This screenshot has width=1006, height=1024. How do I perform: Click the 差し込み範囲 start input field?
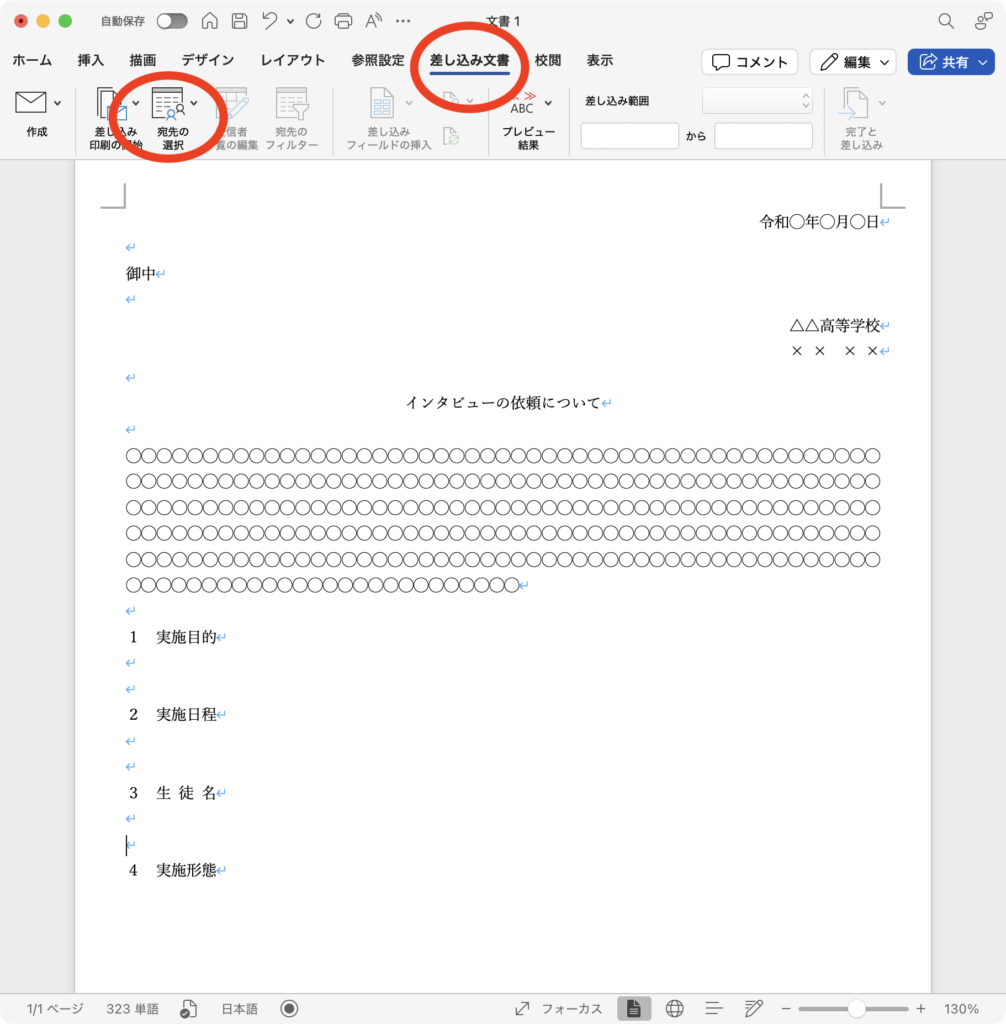[629, 136]
